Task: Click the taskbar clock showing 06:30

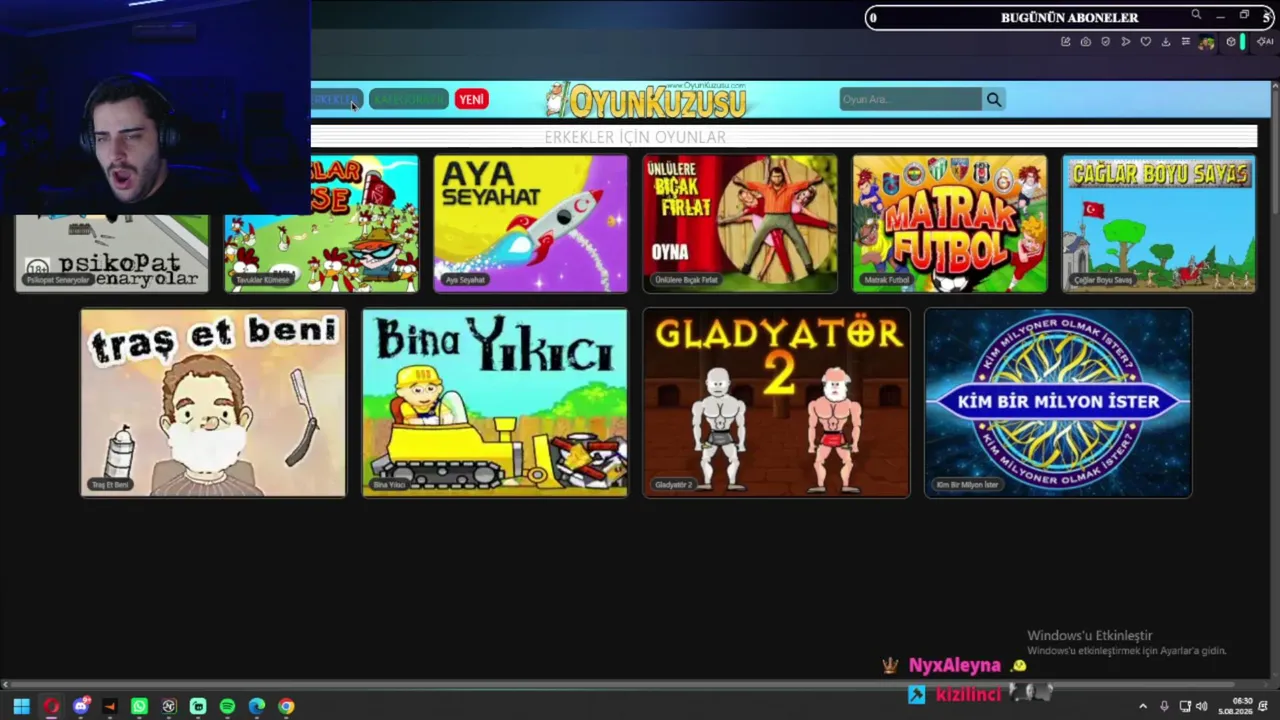Action: pos(1235,706)
